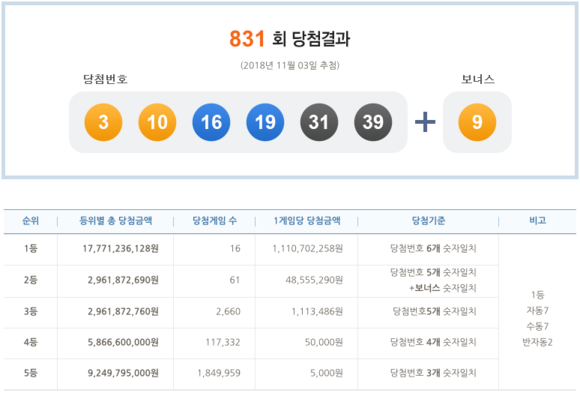The height and width of the screenshot is (393, 580).
Task: Select the gray ball numbered 39
Action: 373,122
